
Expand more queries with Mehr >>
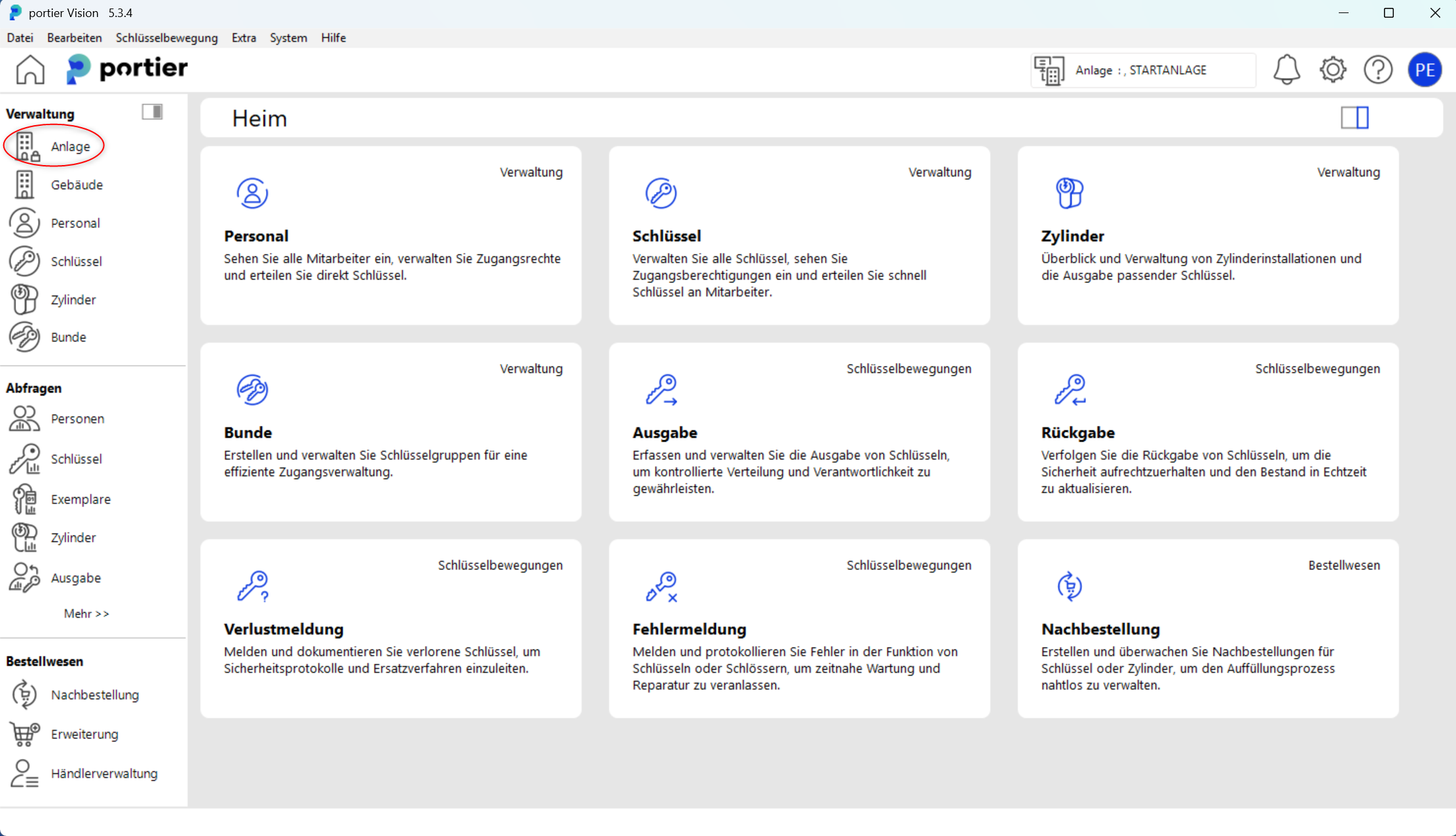(86, 613)
